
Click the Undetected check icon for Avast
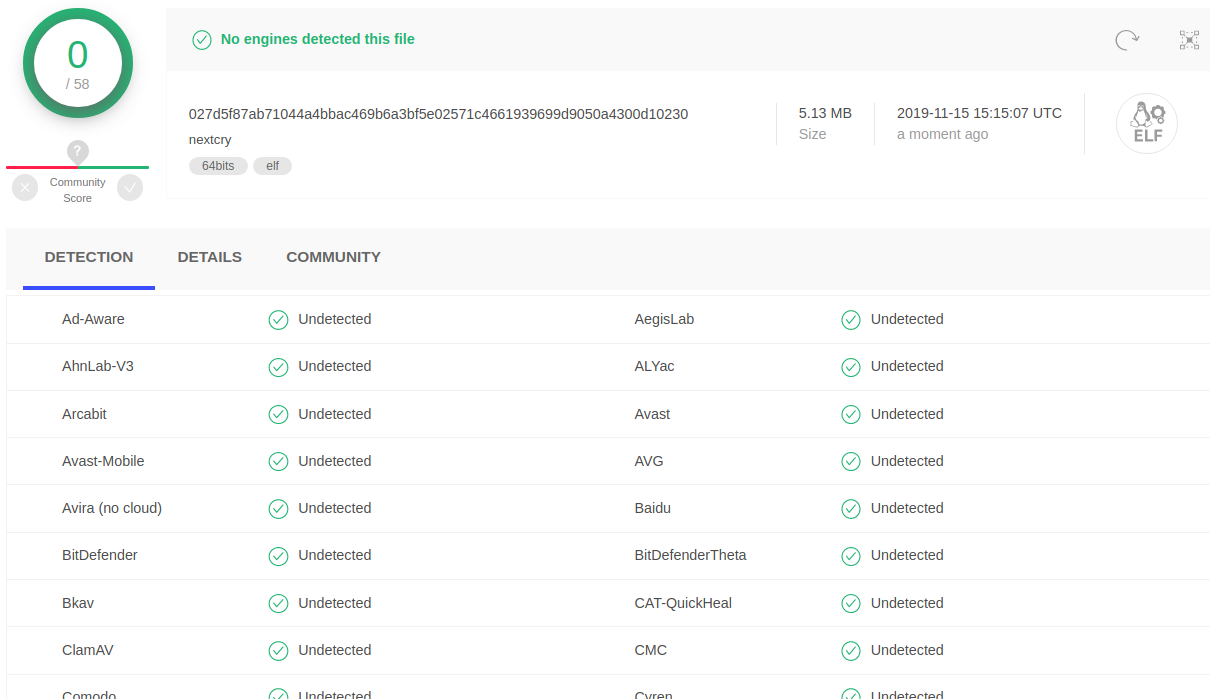click(851, 414)
